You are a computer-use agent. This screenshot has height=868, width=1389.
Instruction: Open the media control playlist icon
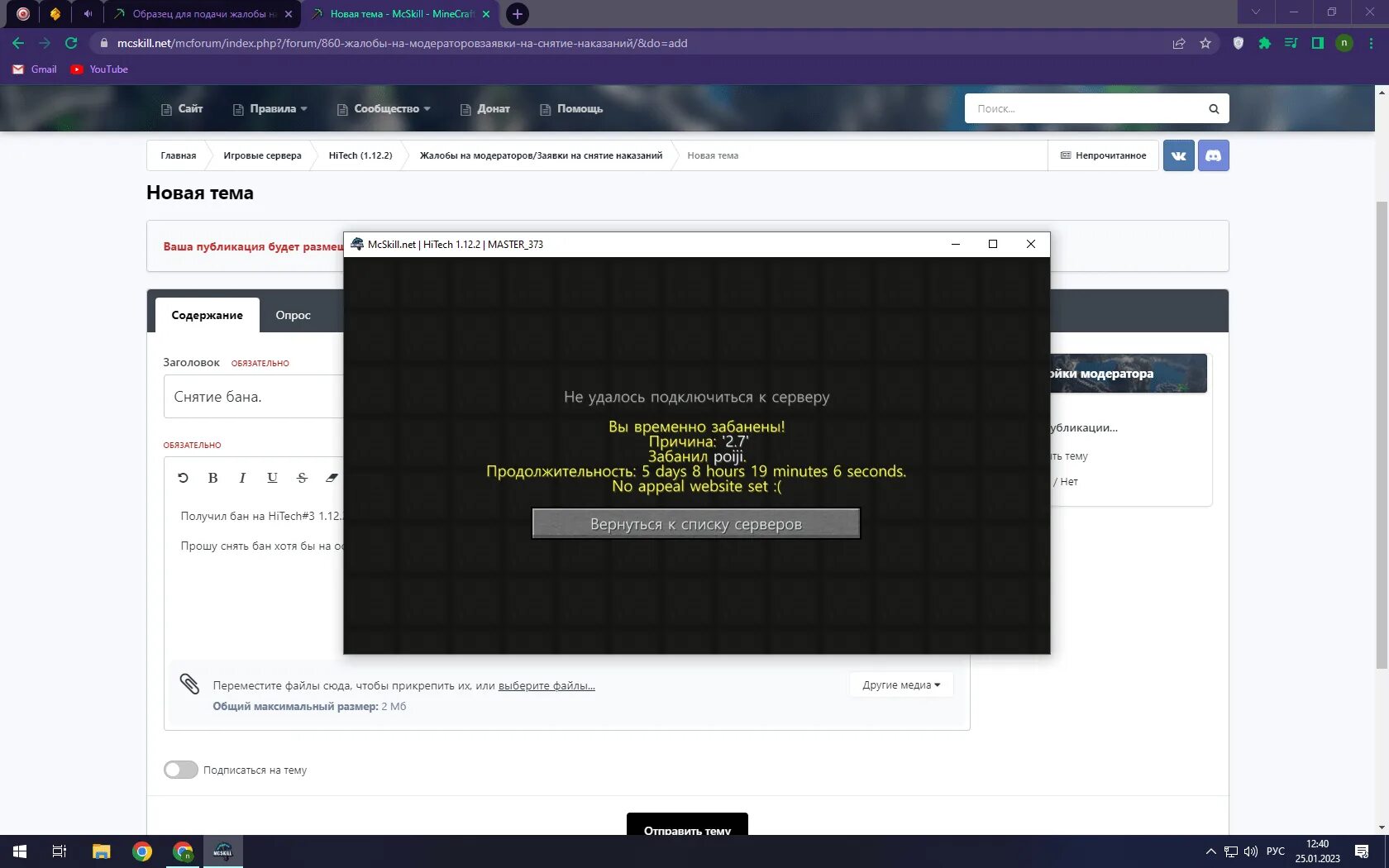pyautogui.click(x=1291, y=43)
